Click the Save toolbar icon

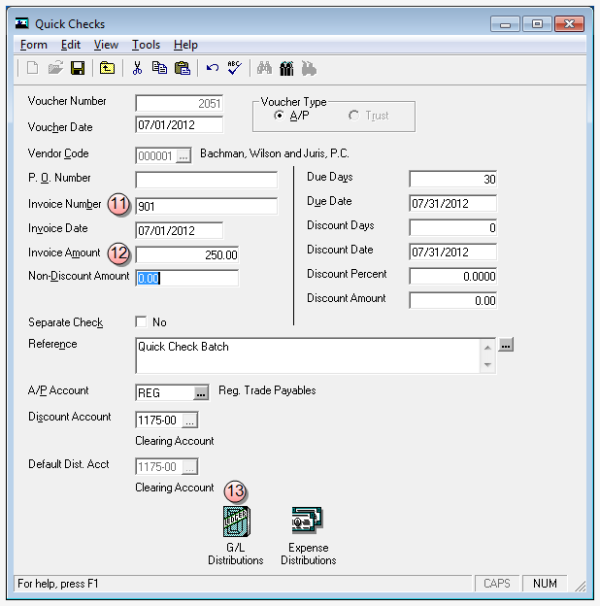click(77, 69)
